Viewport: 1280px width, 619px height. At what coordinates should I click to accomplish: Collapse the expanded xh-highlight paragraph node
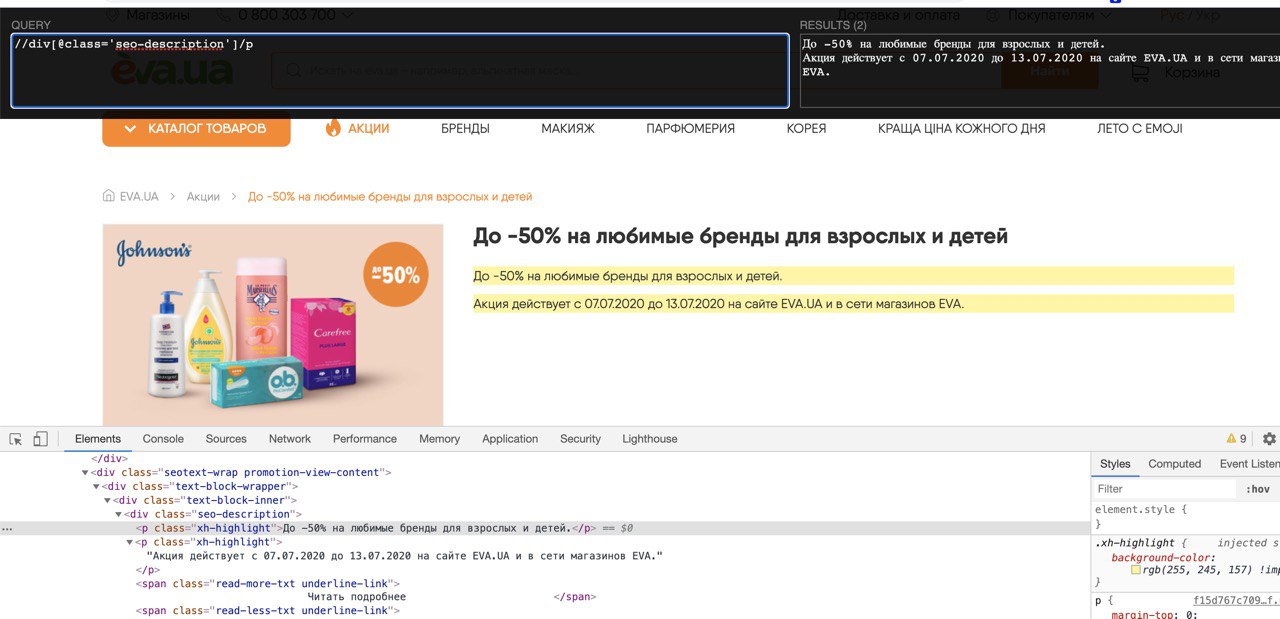(129, 542)
